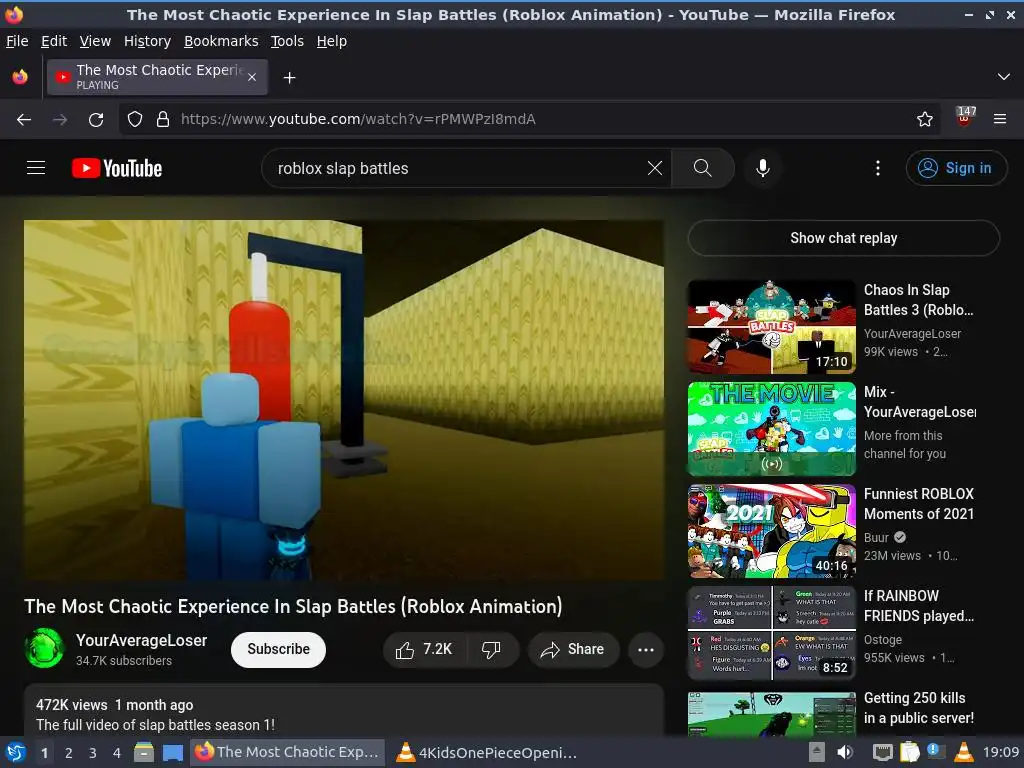Viewport: 1024px width, 768px height.
Task: Open the Help menu
Action: point(332,41)
